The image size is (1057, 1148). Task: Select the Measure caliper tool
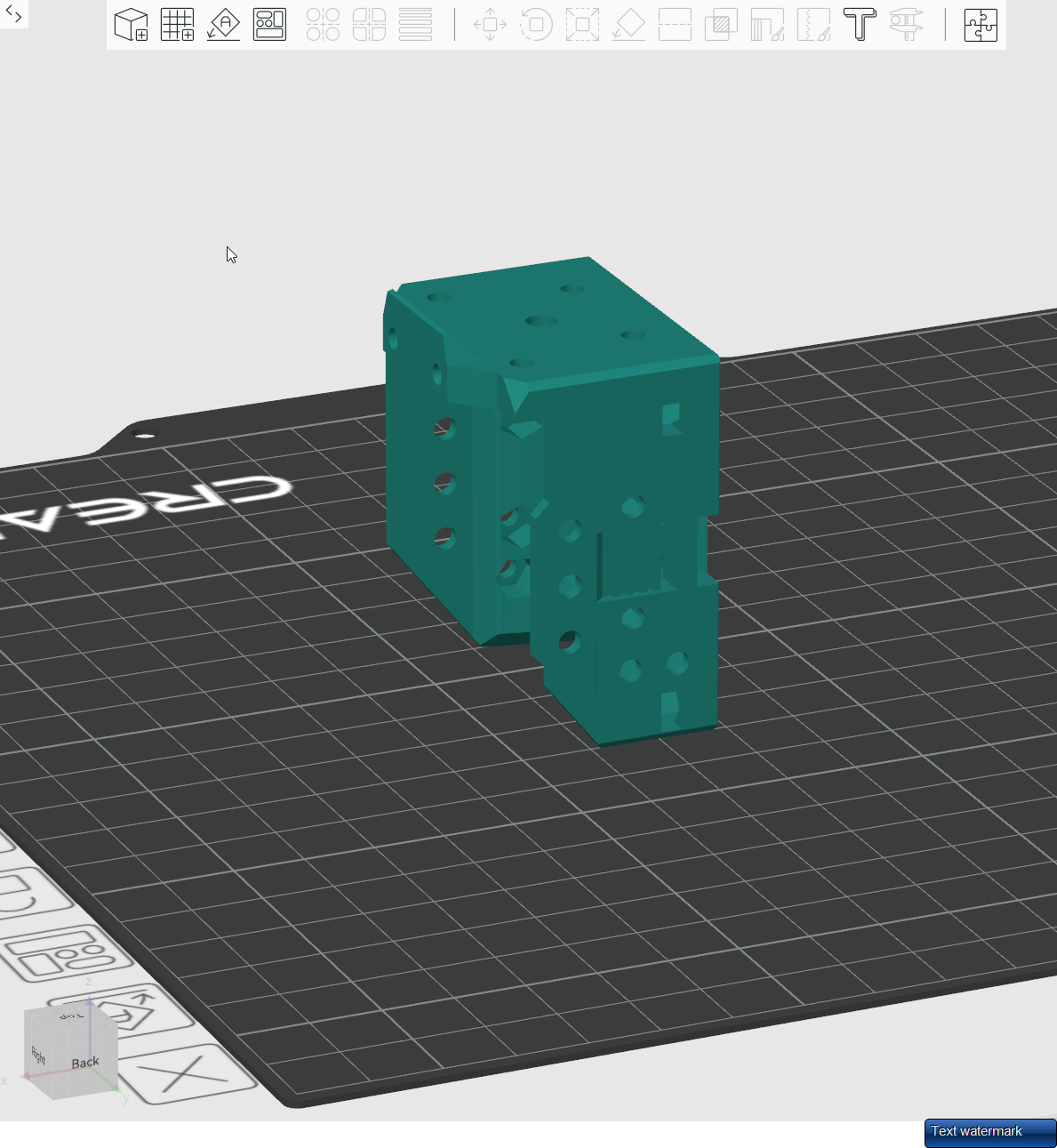906,25
